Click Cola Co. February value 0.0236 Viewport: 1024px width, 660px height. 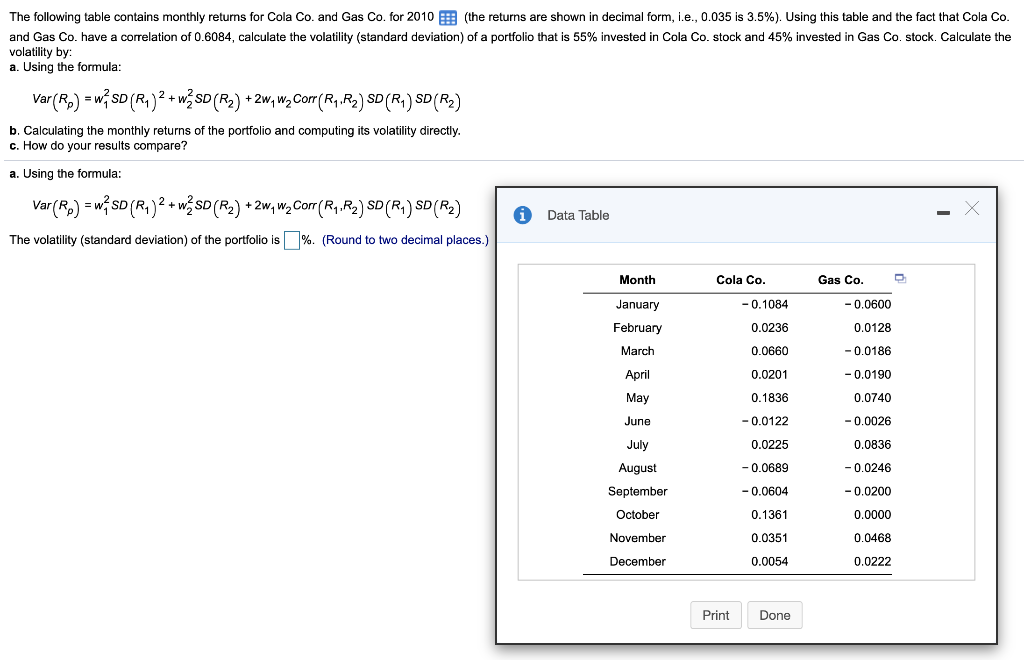[x=769, y=328]
